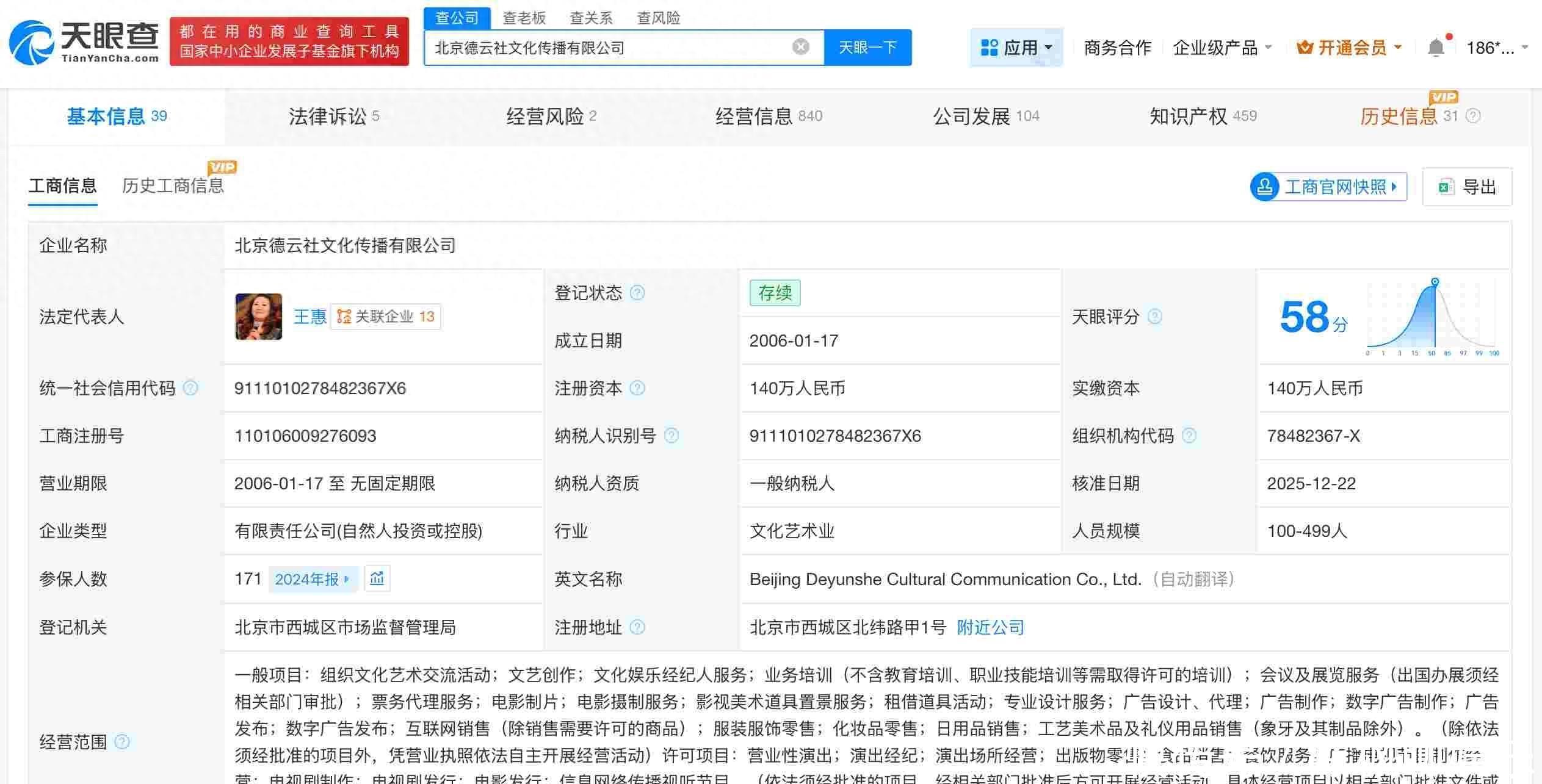Click help icon beside 统一社会信用代码
1542x784 pixels.
tap(190, 388)
